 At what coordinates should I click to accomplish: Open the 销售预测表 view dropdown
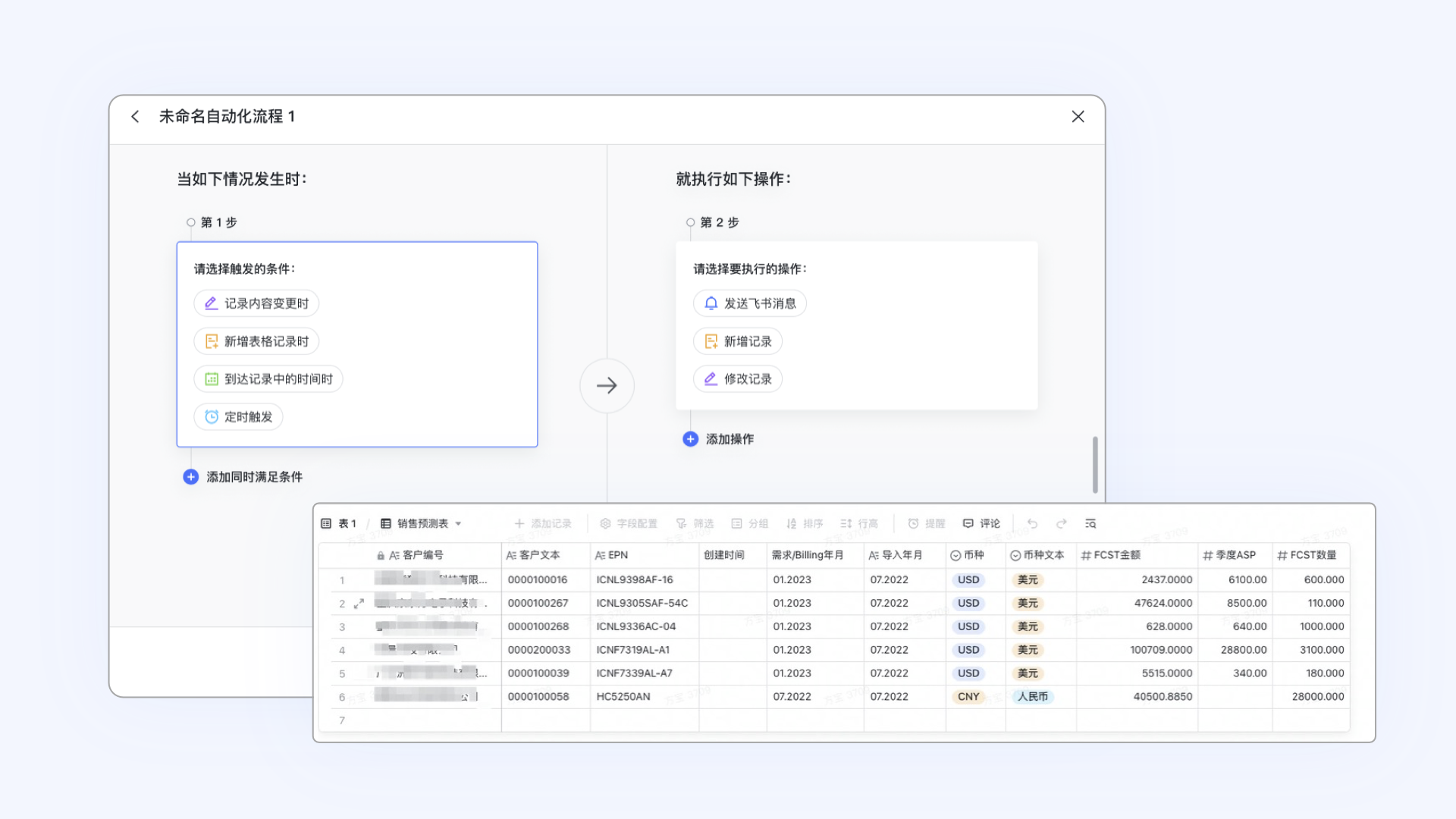tap(422, 523)
